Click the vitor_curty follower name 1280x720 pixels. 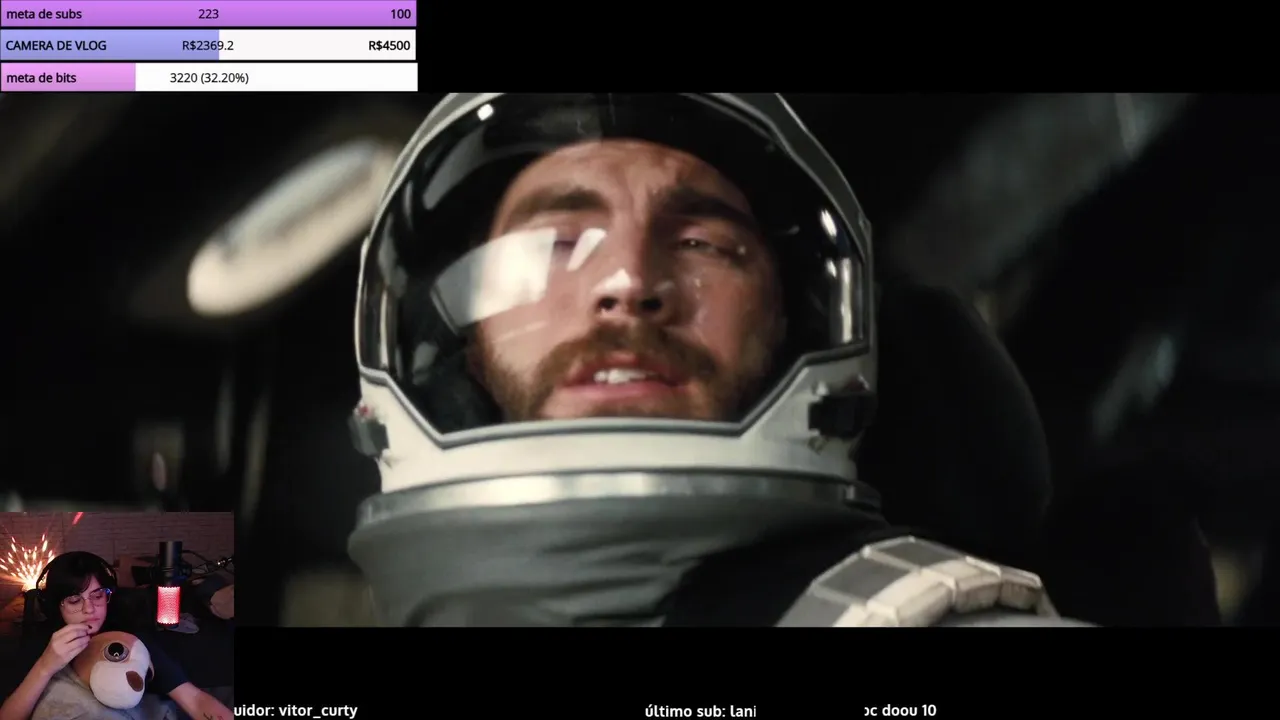point(316,710)
